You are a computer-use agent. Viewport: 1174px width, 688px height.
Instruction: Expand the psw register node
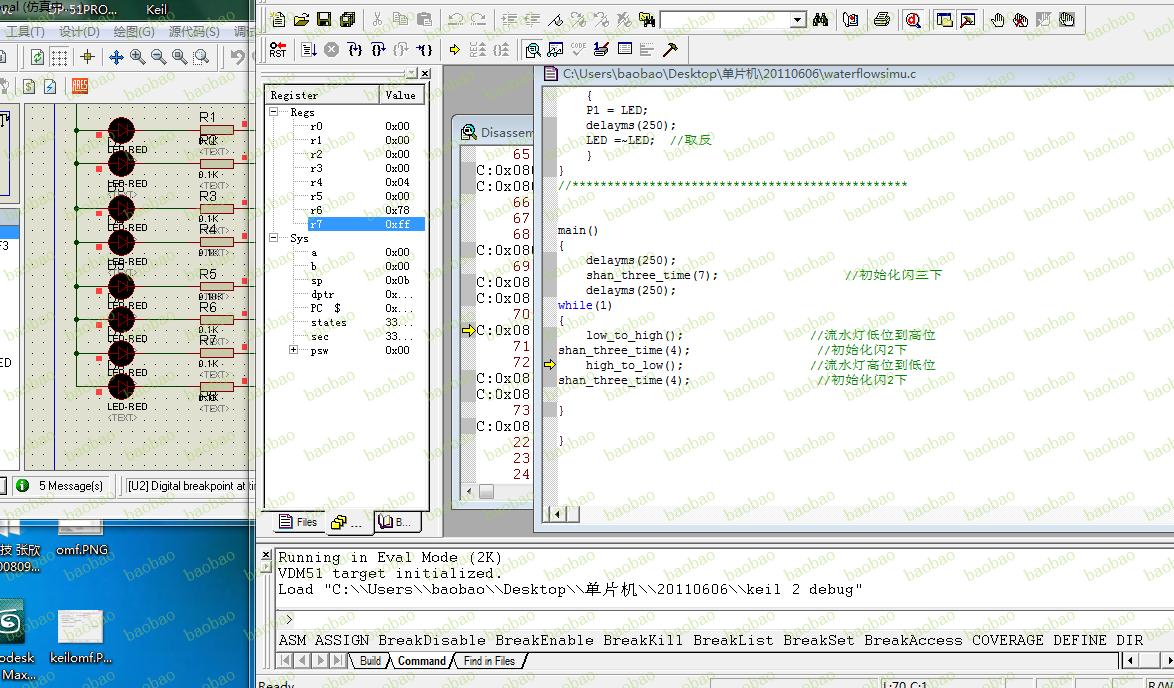[293, 350]
